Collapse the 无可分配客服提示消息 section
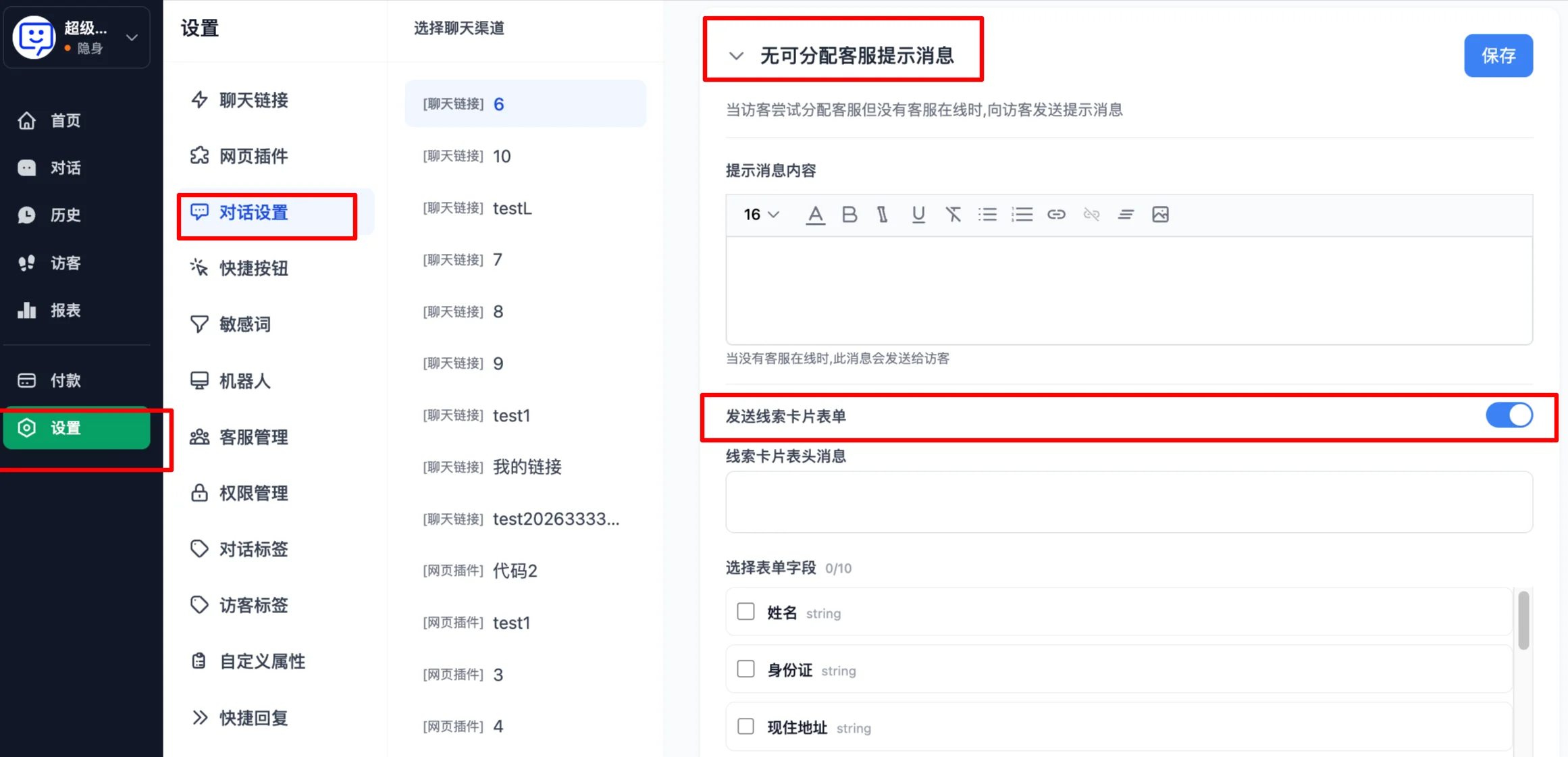This screenshot has height=757, width=1568. click(736, 56)
